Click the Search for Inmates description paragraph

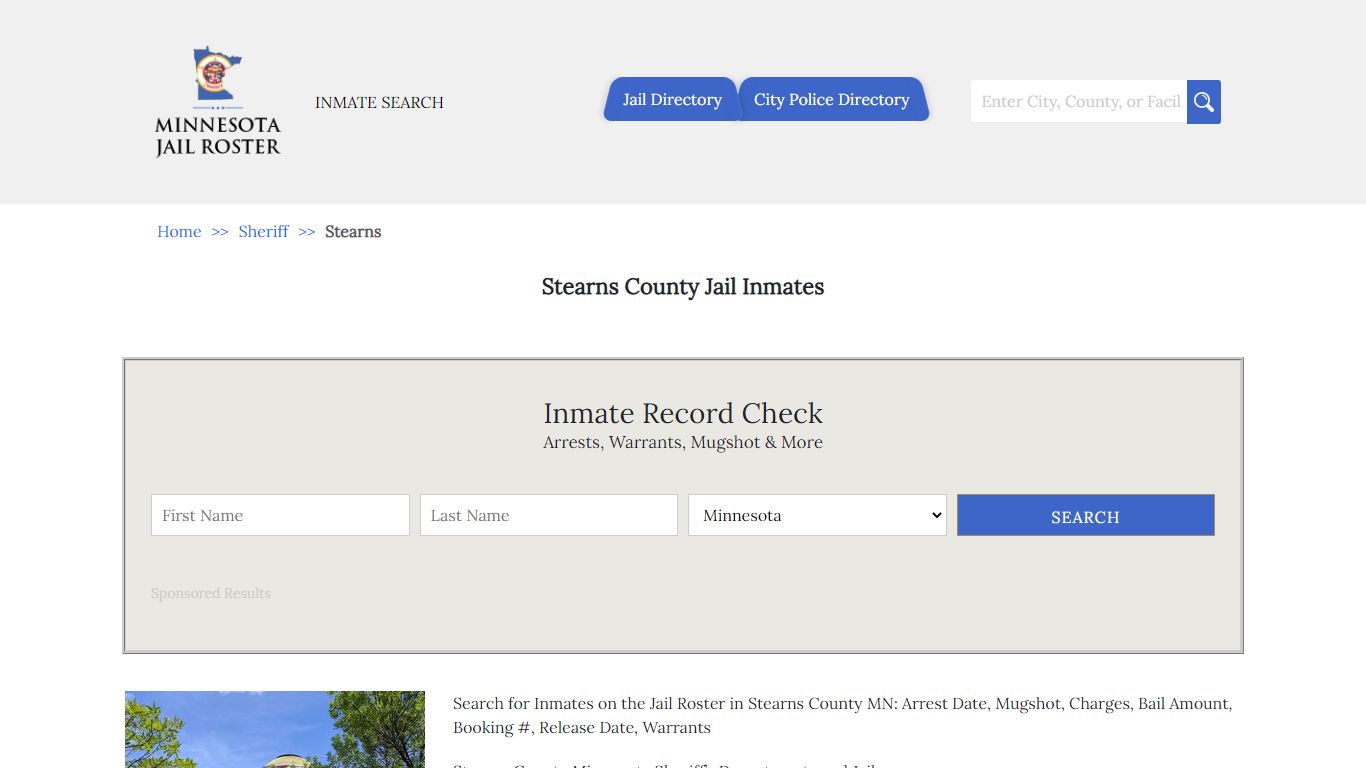(843, 715)
